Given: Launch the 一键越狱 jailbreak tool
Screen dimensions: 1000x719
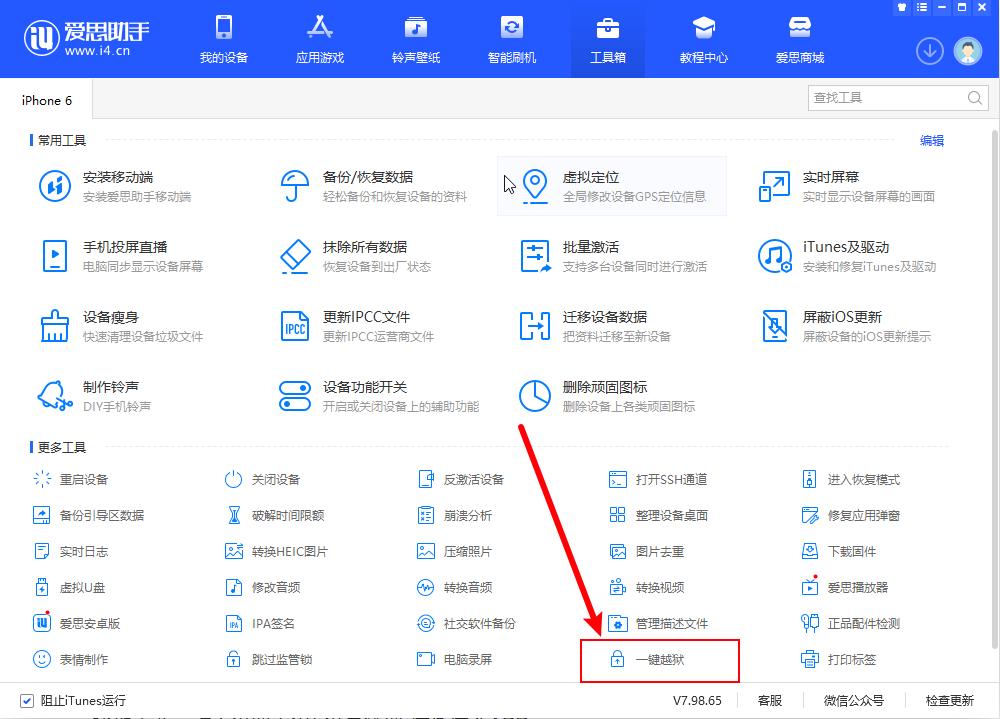Looking at the screenshot, I should [x=660, y=660].
